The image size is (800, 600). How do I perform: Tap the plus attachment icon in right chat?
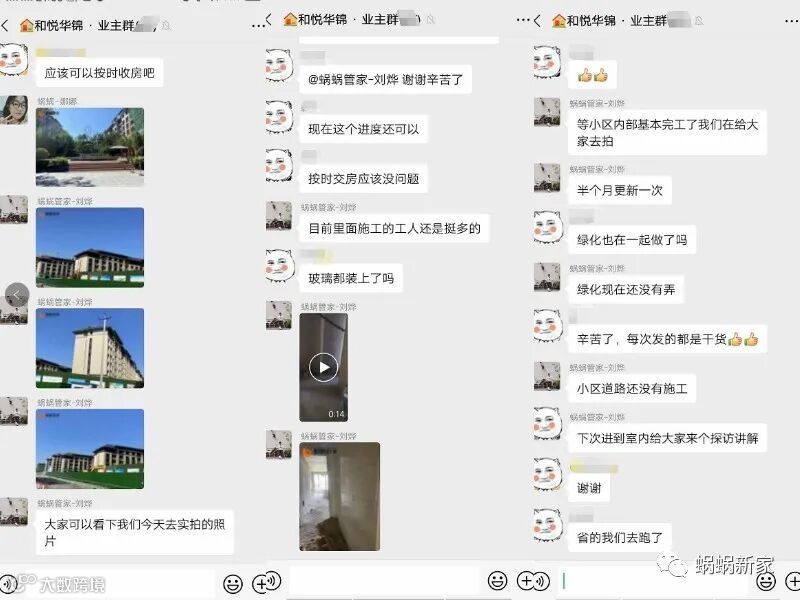click(x=793, y=581)
